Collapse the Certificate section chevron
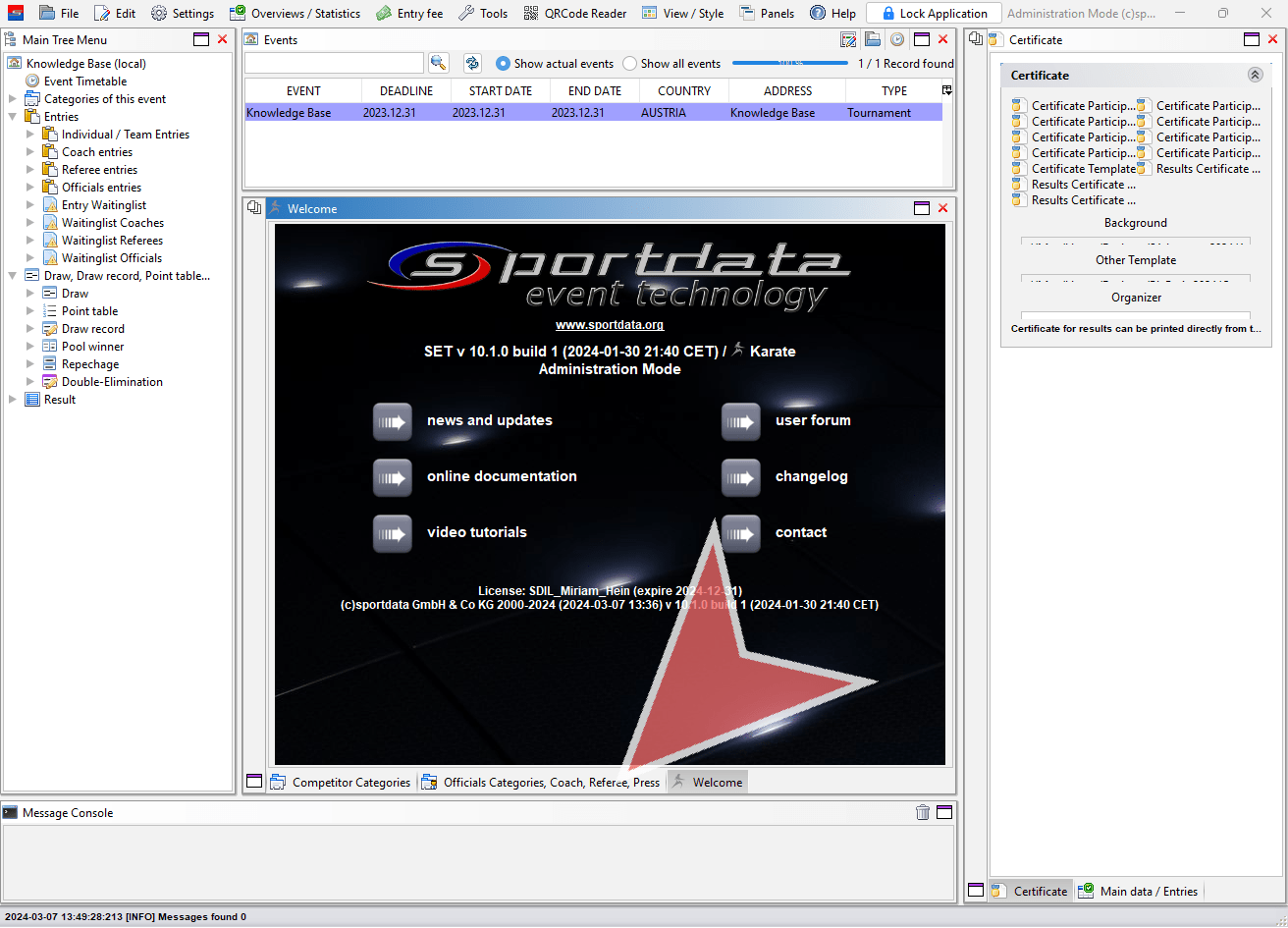Screen dimensions: 1288x928 (1255, 75)
